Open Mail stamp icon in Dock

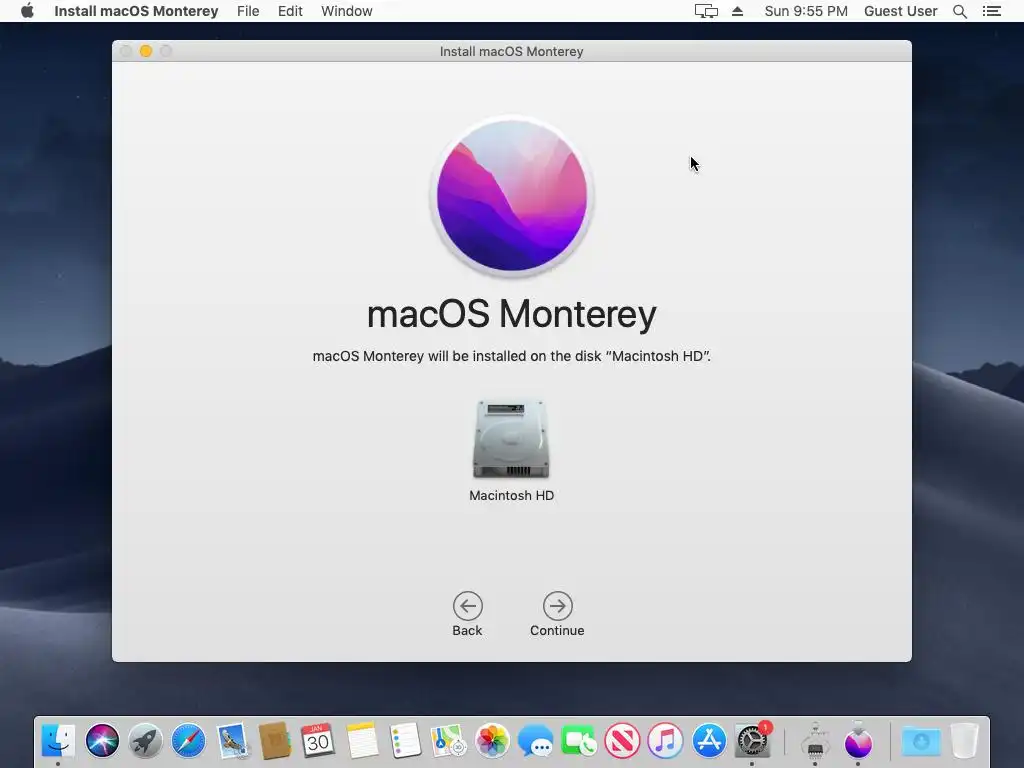(x=232, y=741)
